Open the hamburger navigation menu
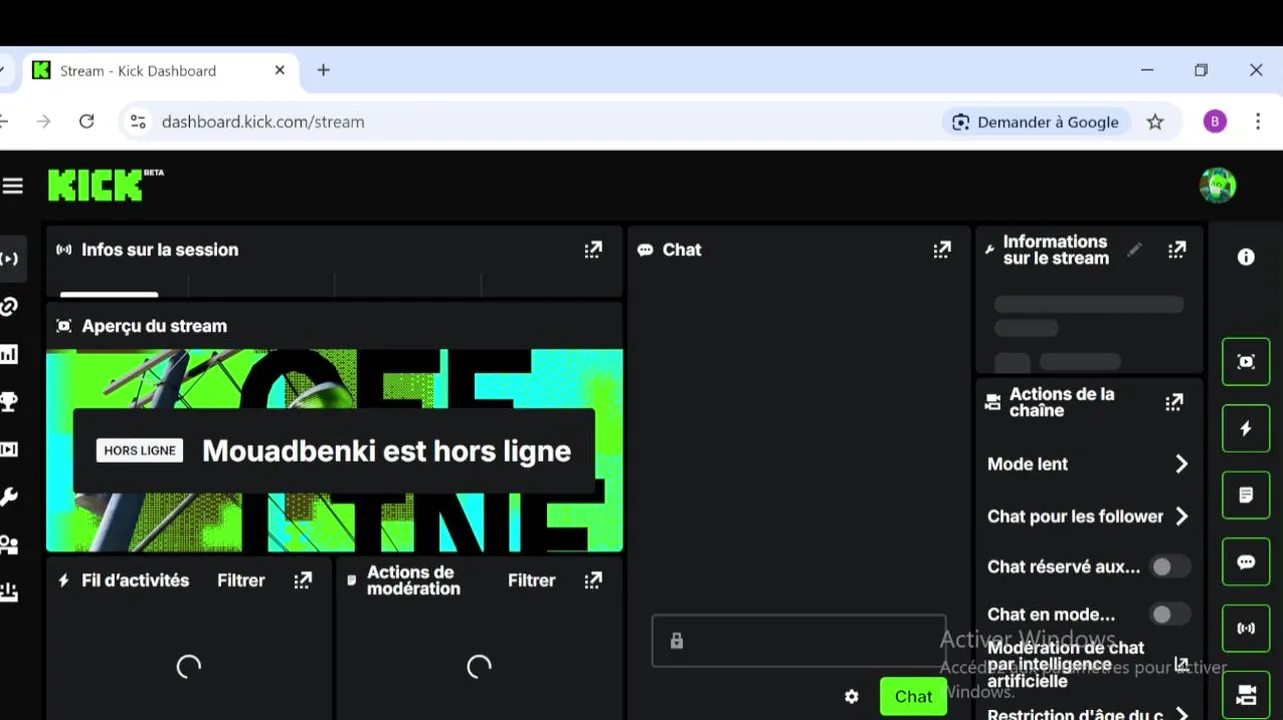 tap(12, 186)
